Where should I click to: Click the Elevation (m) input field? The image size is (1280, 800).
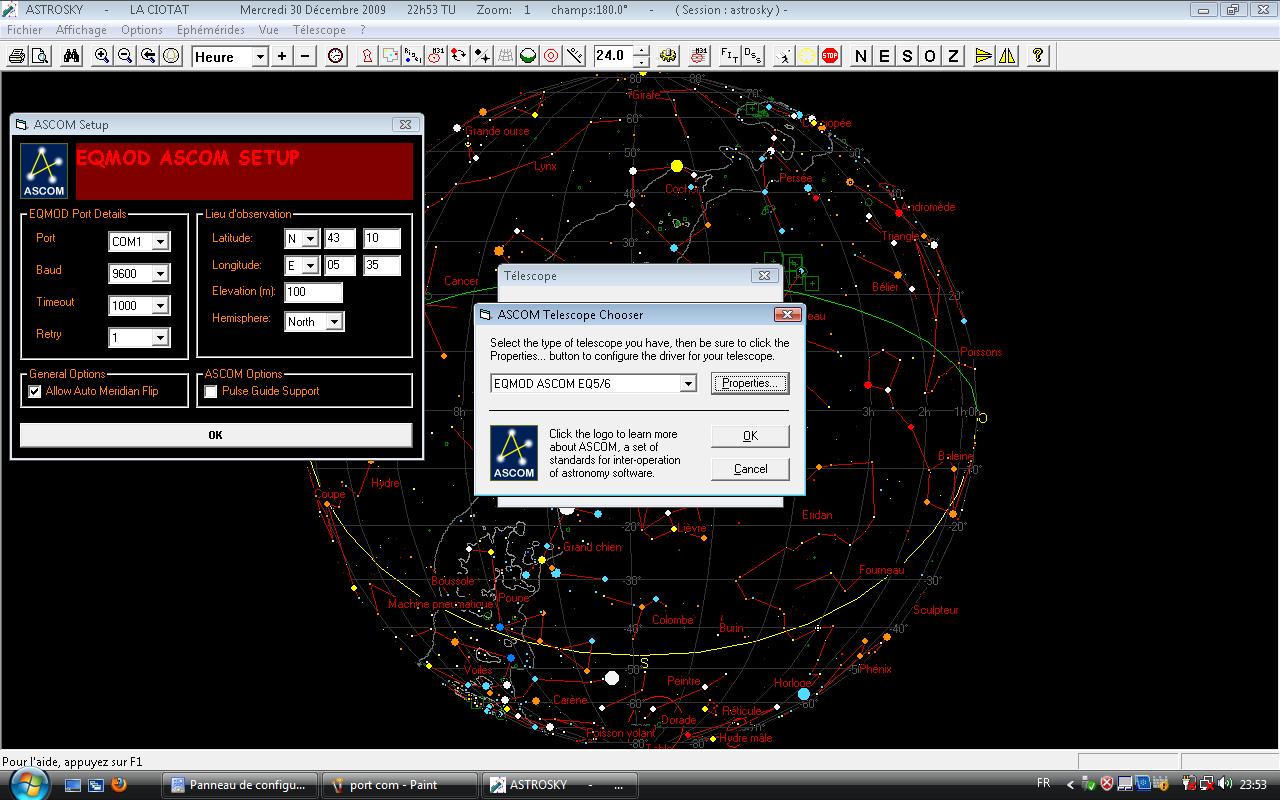tap(313, 292)
